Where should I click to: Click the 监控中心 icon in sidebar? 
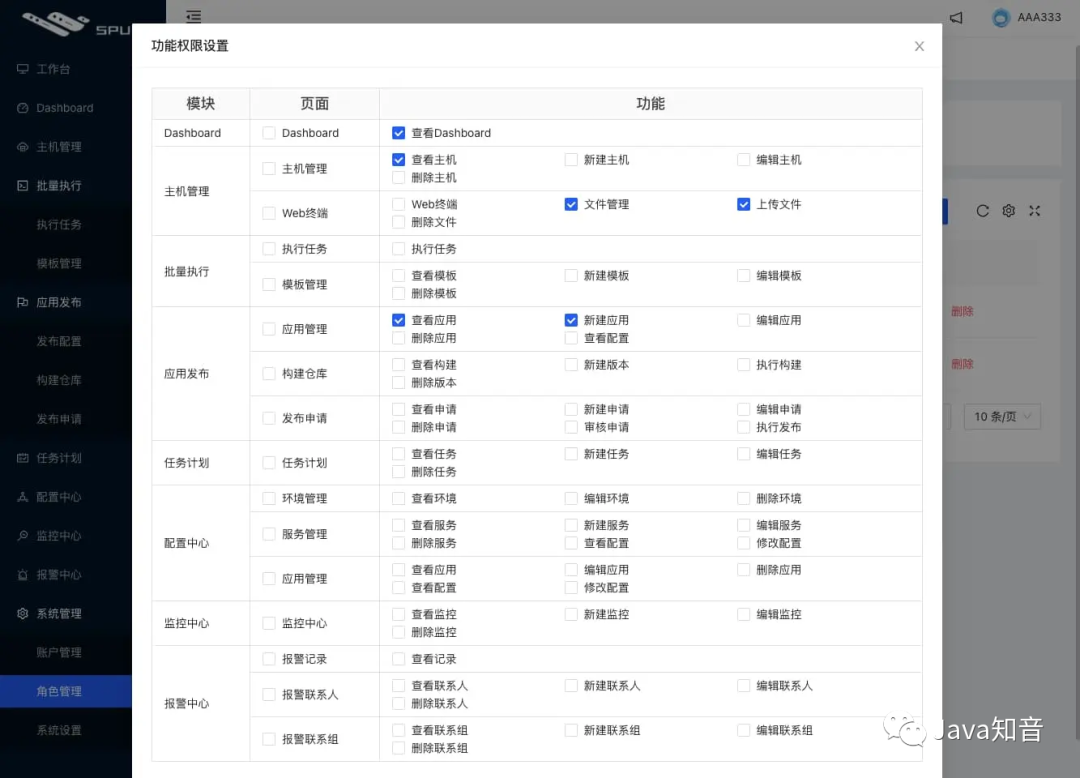coord(23,535)
